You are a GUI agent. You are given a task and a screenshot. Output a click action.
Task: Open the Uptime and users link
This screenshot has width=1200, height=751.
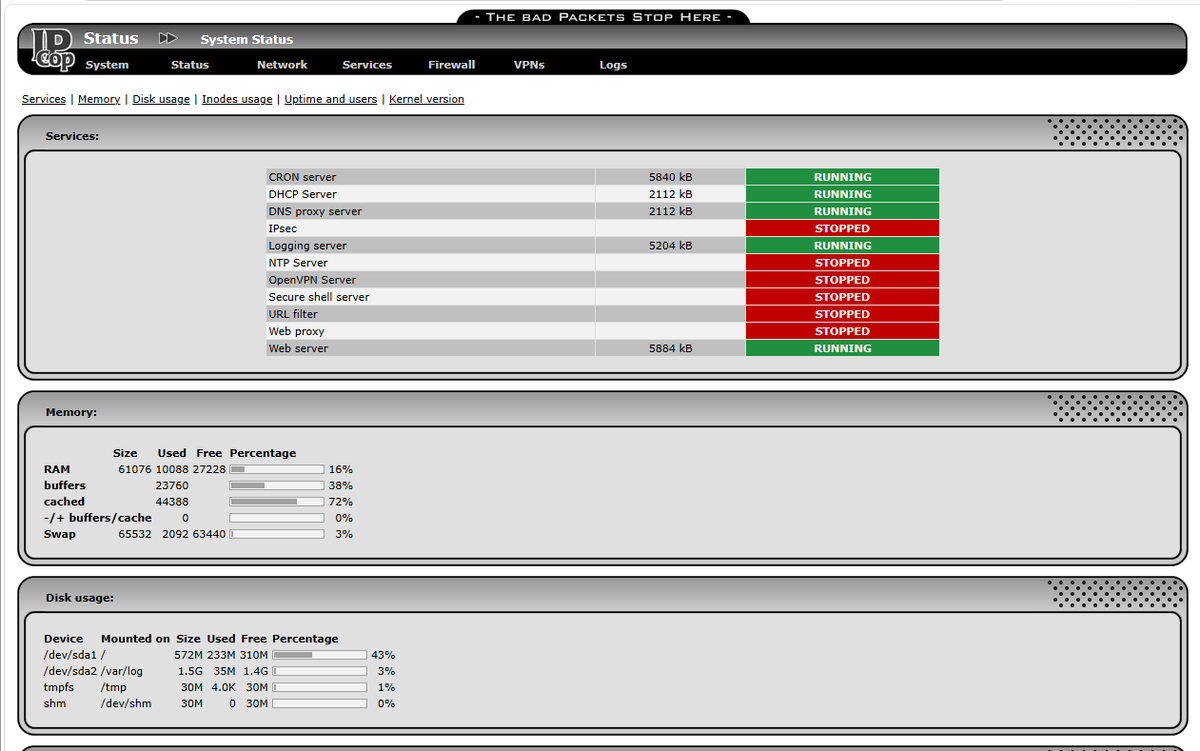pyautogui.click(x=331, y=100)
